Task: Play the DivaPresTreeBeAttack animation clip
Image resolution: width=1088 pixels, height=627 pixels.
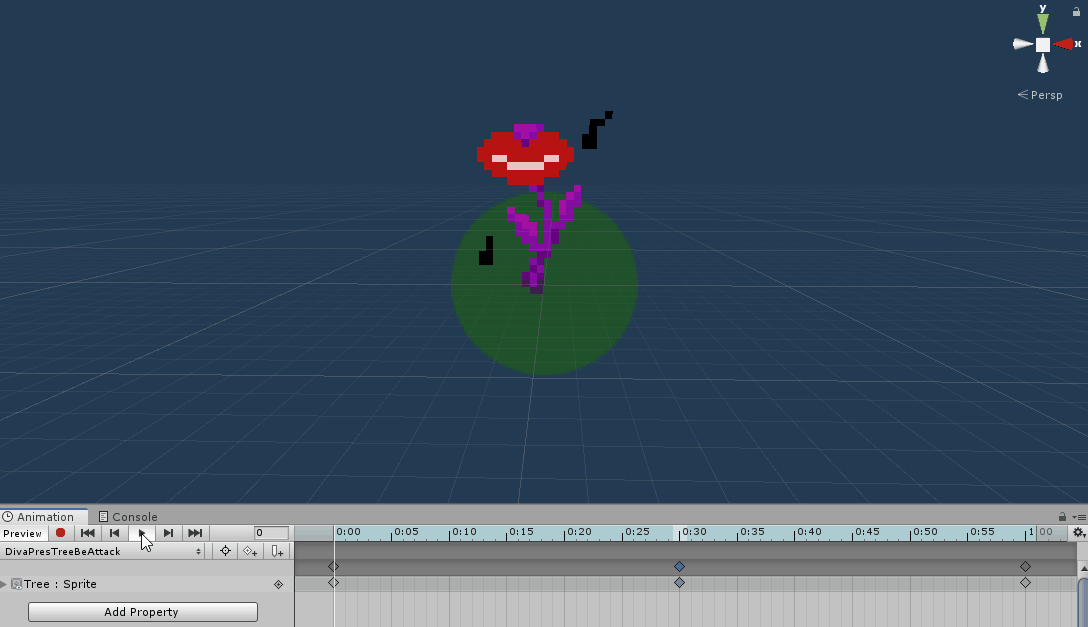Action: tap(142, 533)
